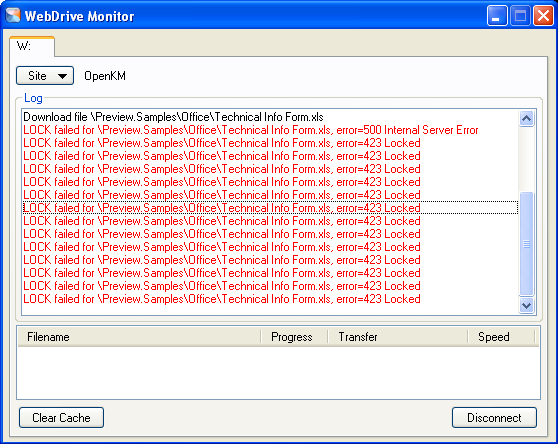Open the Site dropdown button
Screen dimensions: 558x444
point(45,75)
